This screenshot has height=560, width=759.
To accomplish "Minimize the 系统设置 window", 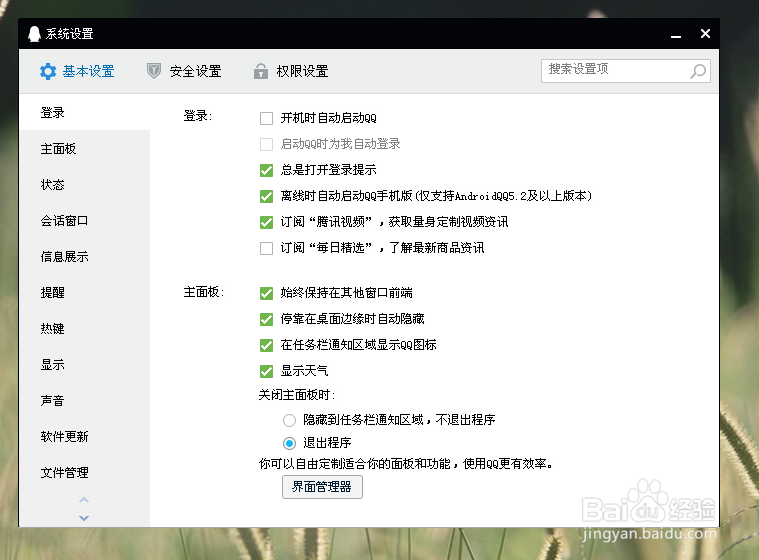I will click(x=676, y=36).
